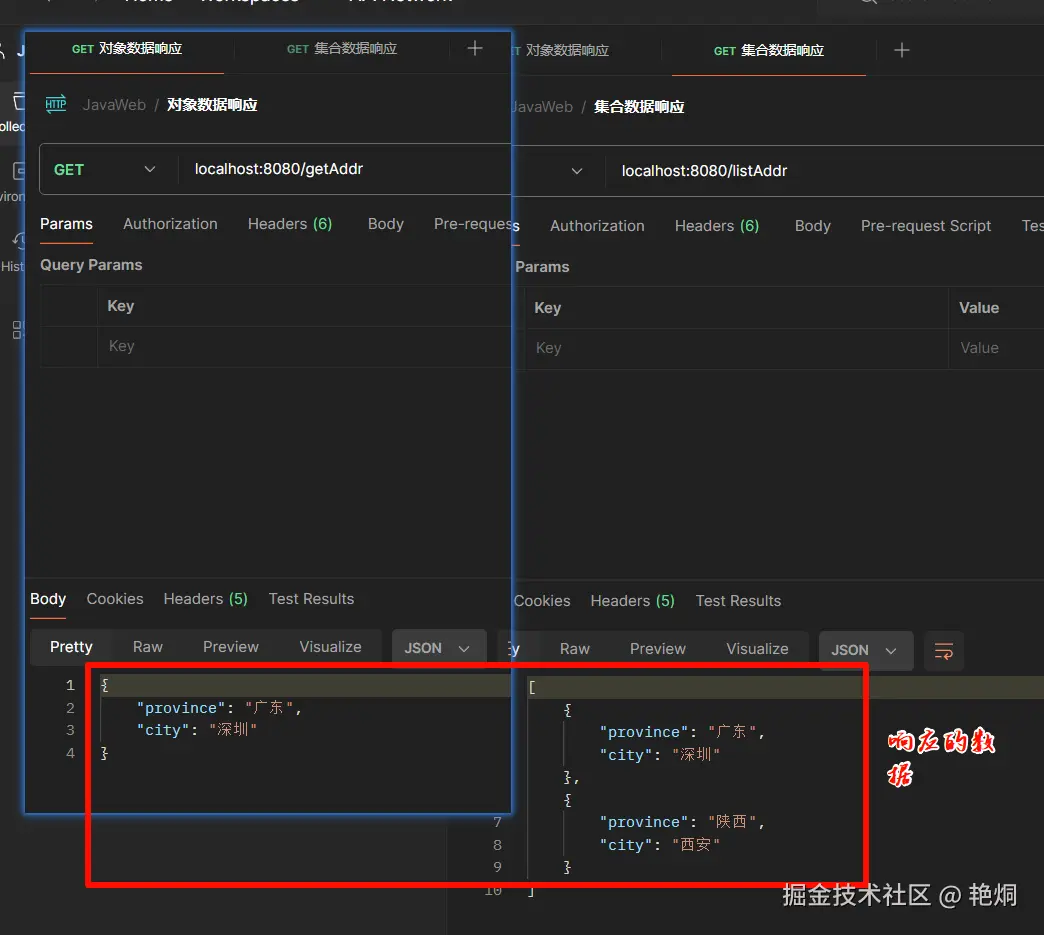Select Test Results tab in front window
Screen dimensions: 1044x935
(x=312, y=599)
